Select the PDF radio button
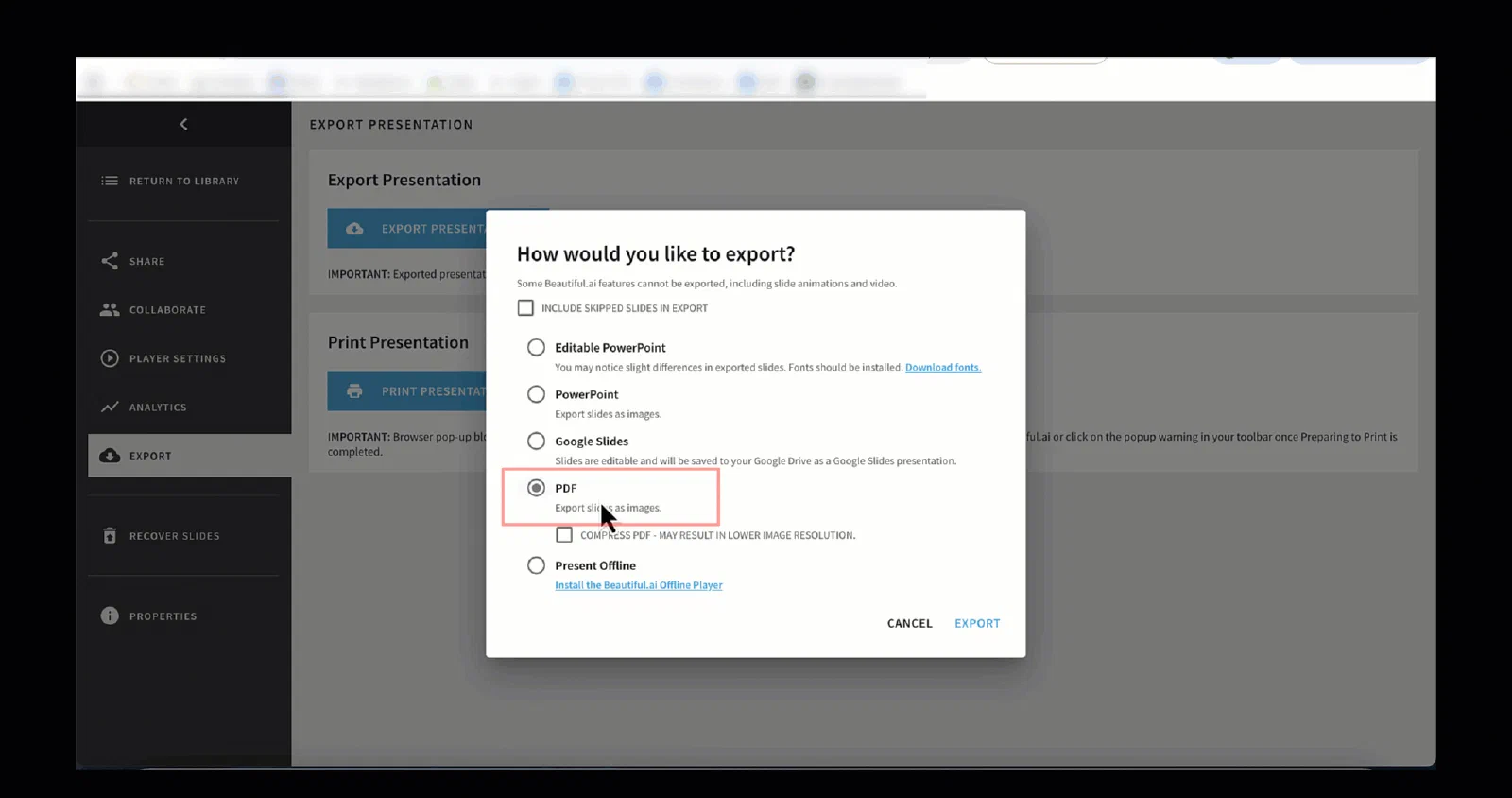The image size is (1512, 798). [x=536, y=488]
